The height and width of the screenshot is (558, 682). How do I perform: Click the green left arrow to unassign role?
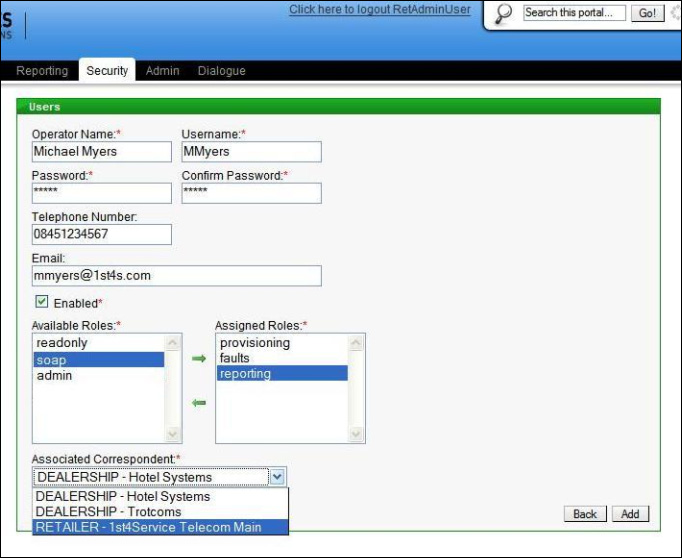[198, 403]
